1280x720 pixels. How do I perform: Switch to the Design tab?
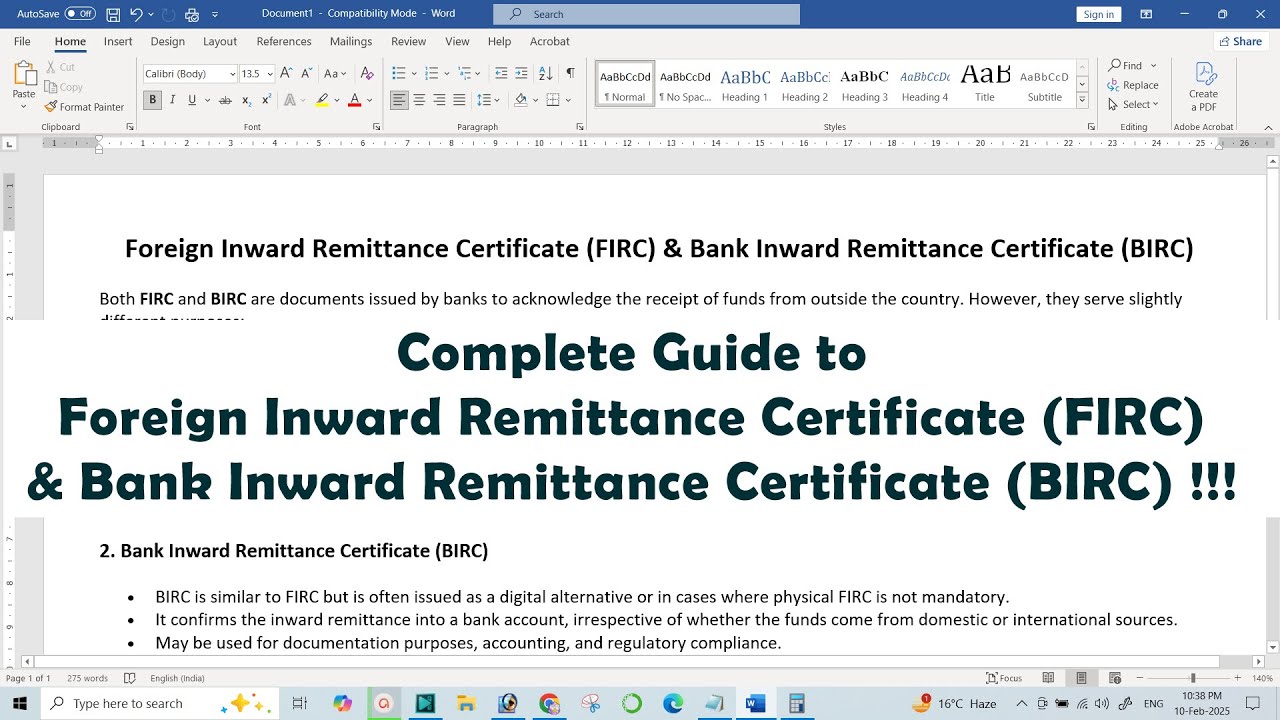[x=168, y=41]
